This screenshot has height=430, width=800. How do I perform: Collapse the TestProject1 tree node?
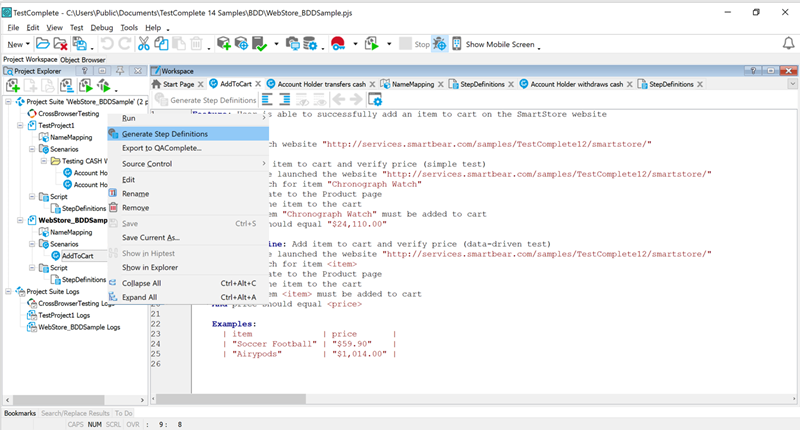(20, 125)
